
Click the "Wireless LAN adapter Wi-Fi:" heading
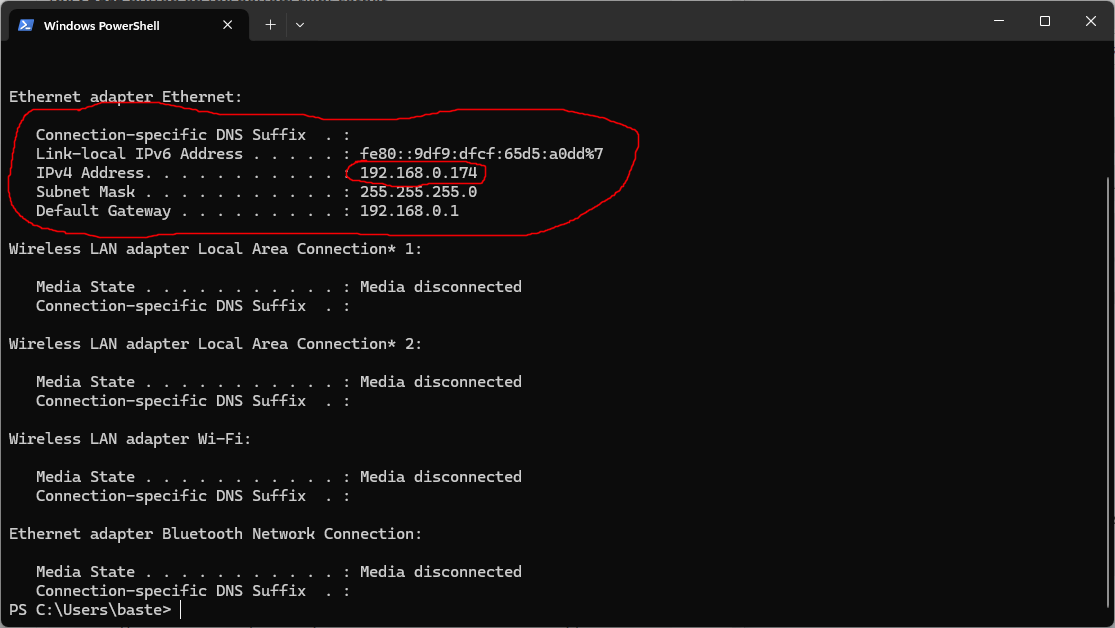coord(130,439)
